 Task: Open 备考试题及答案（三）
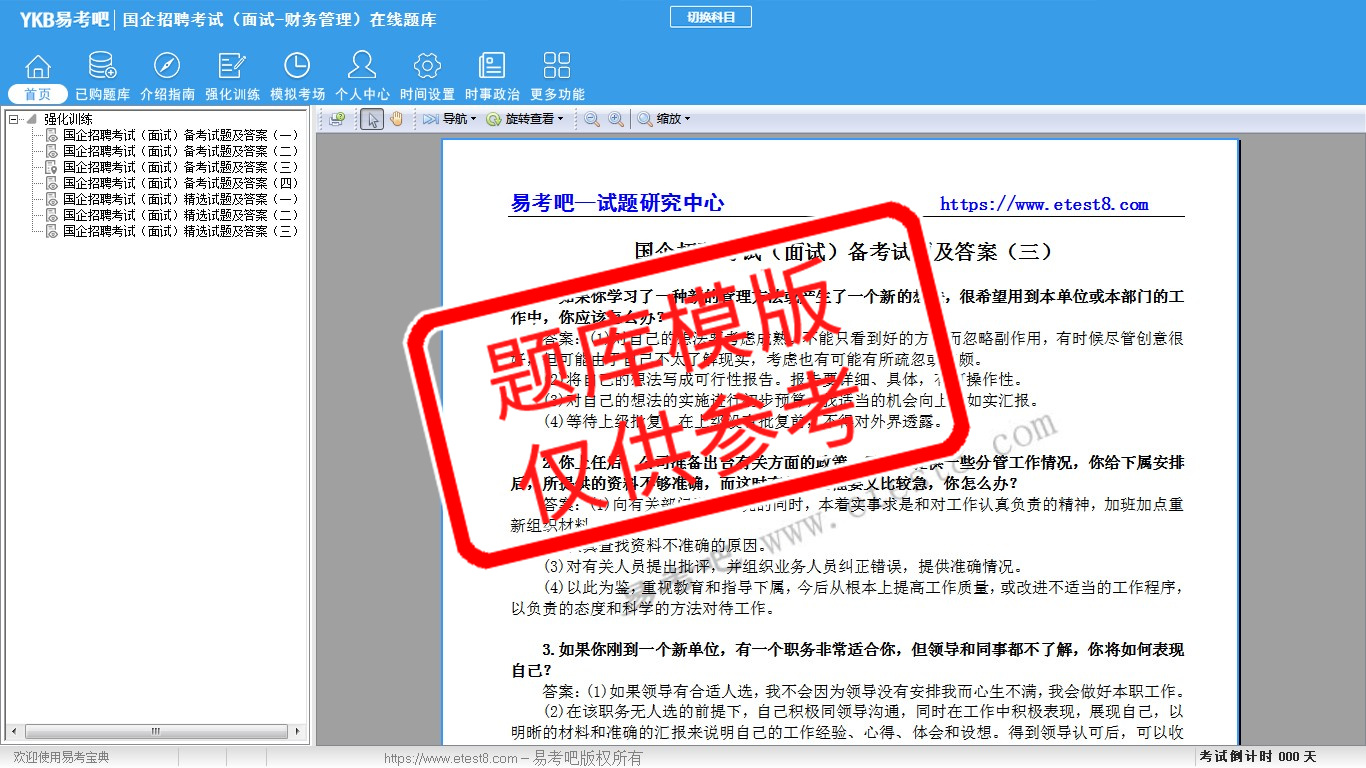coord(180,167)
